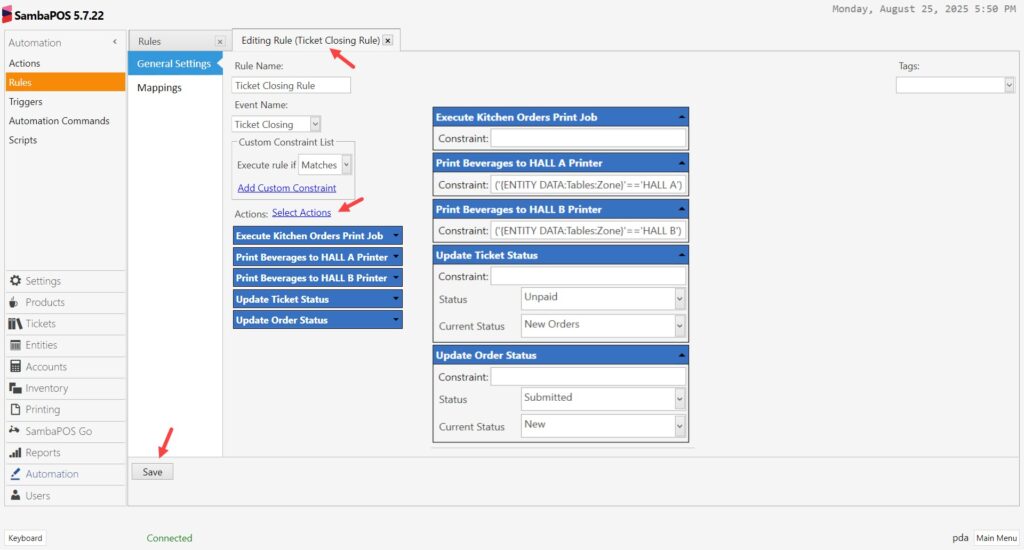This screenshot has height=550, width=1024.
Task: Open the General Settings section
Action: tap(174, 63)
